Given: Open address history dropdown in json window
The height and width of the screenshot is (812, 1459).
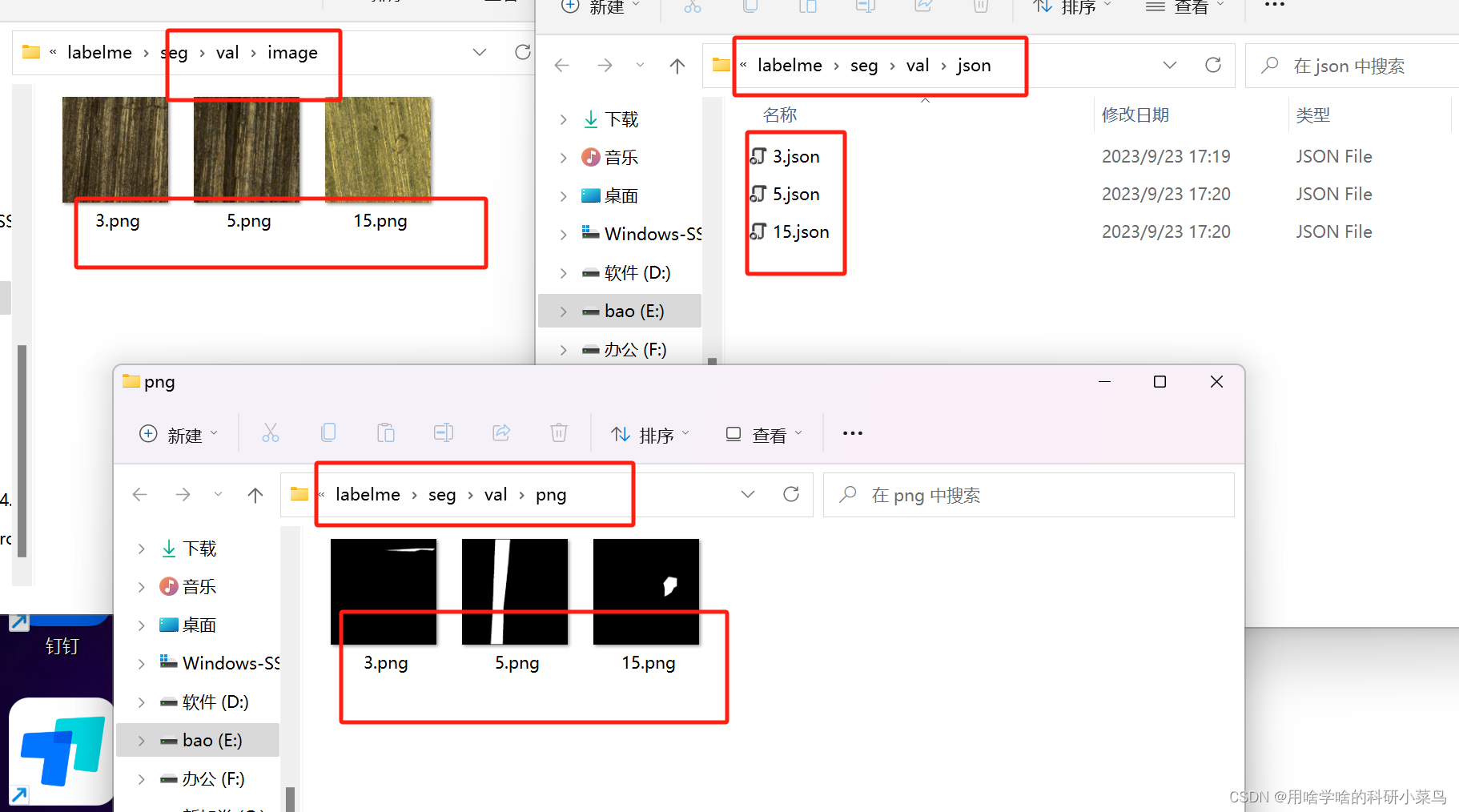Looking at the screenshot, I should [1170, 65].
